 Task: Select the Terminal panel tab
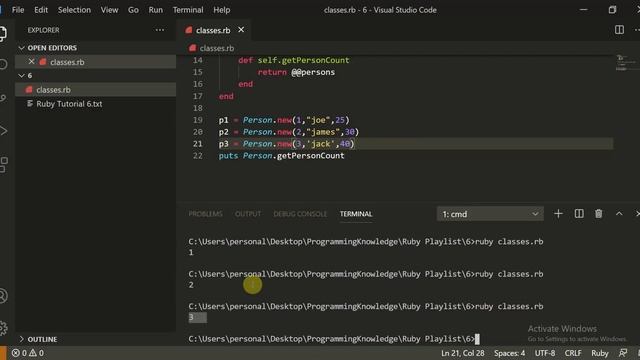pyautogui.click(x=356, y=214)
